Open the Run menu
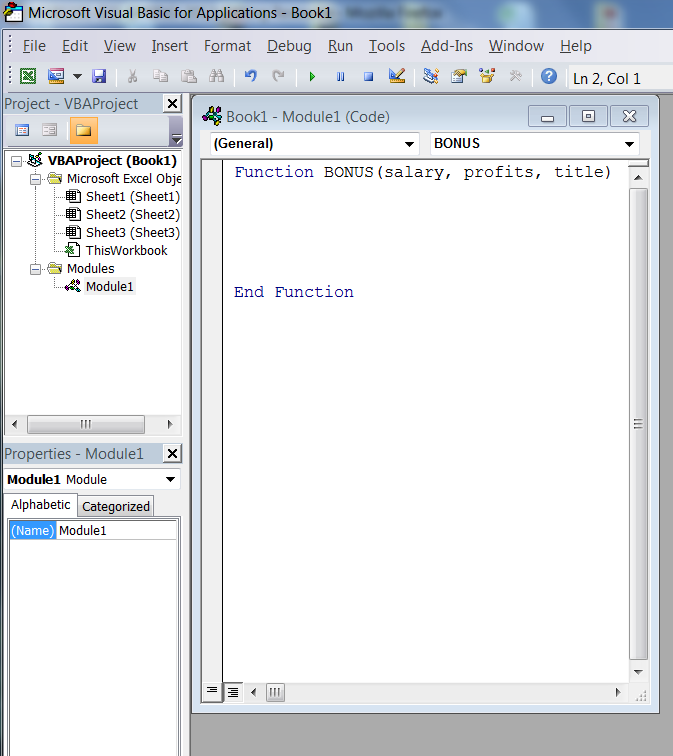This screenshot has width=673, height=756. [340, 46]
